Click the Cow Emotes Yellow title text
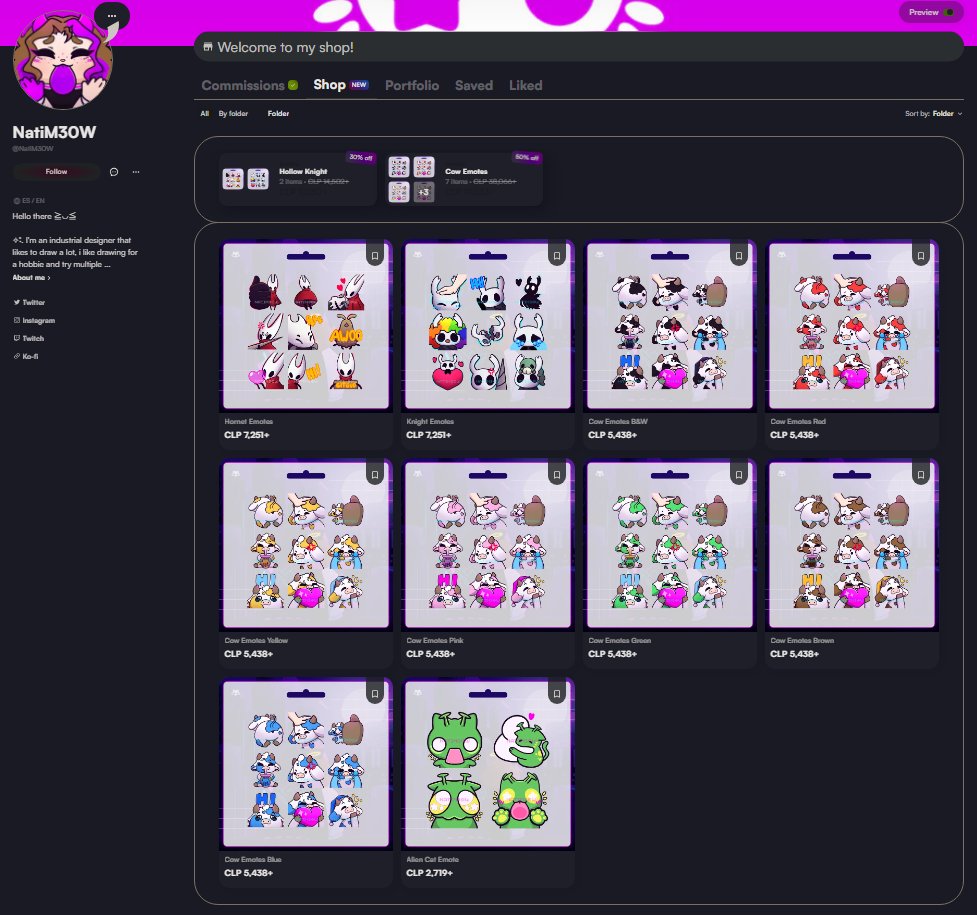The height and width of the screenshot is (915, 977). point(256,641)
